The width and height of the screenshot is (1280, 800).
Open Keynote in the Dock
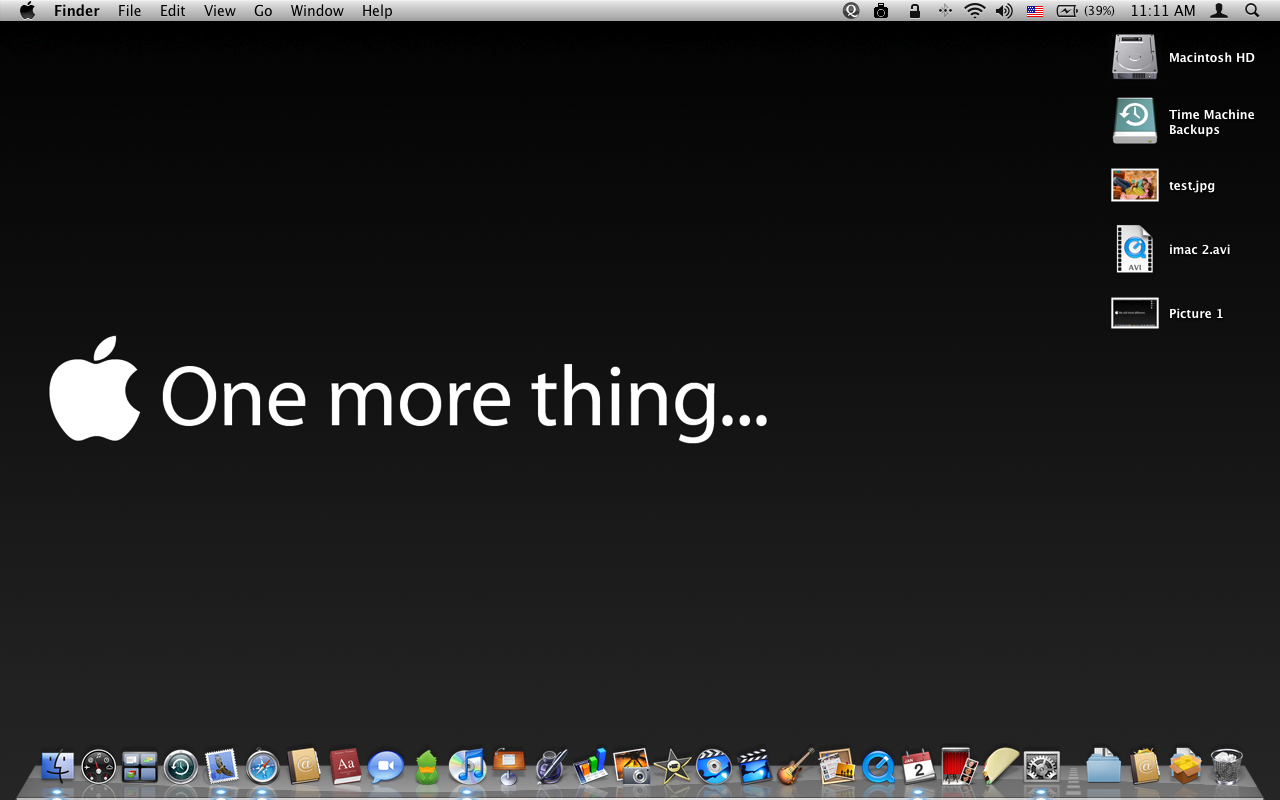pyautogui.click(x=509, y=767)
